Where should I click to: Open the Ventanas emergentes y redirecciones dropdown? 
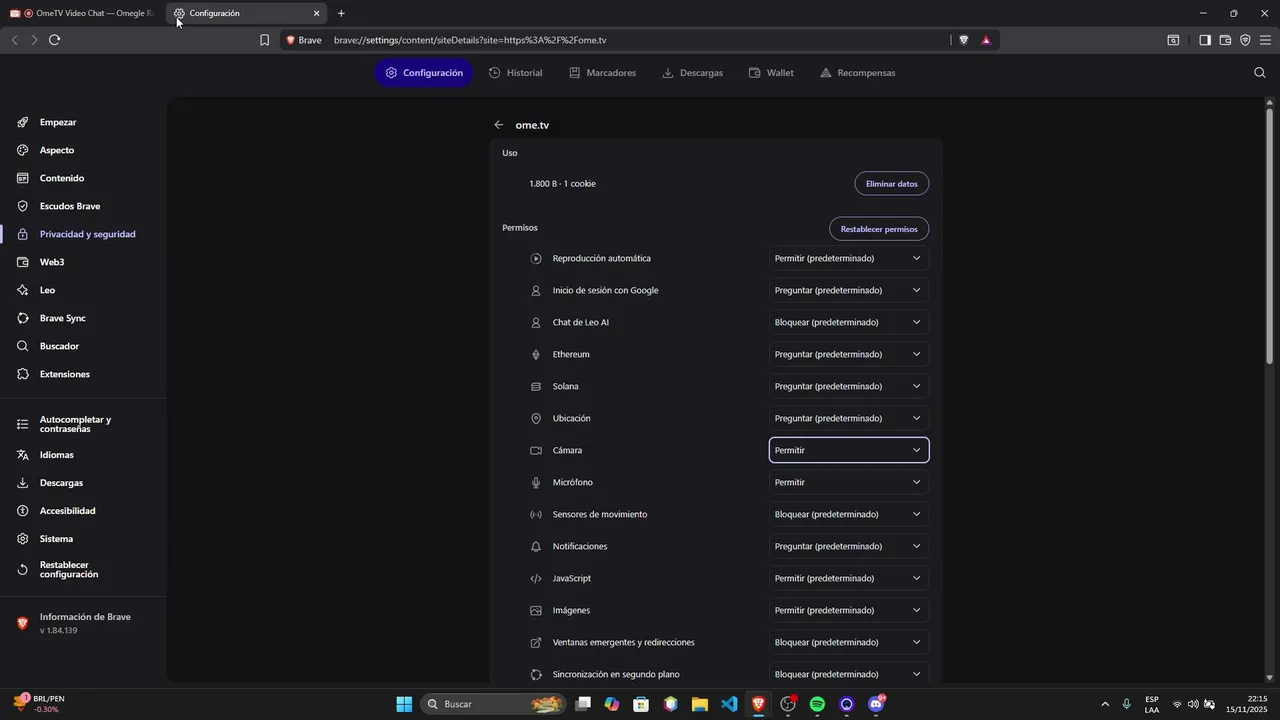pos(849,642)
